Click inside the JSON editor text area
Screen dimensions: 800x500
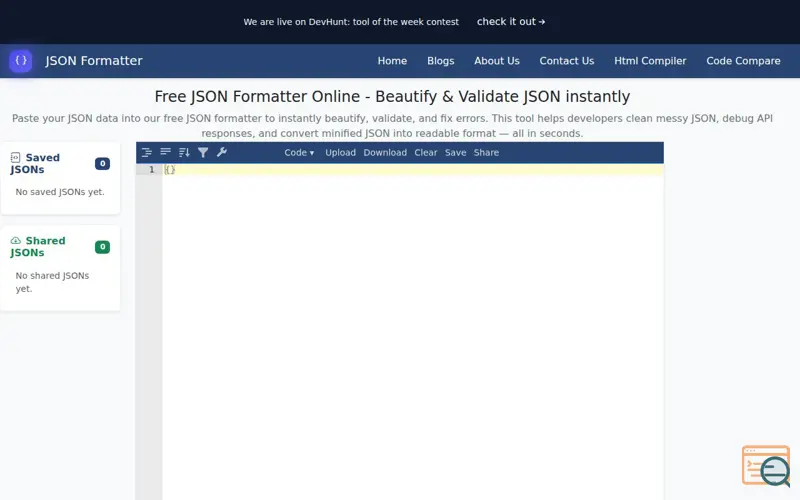[413, 332]
